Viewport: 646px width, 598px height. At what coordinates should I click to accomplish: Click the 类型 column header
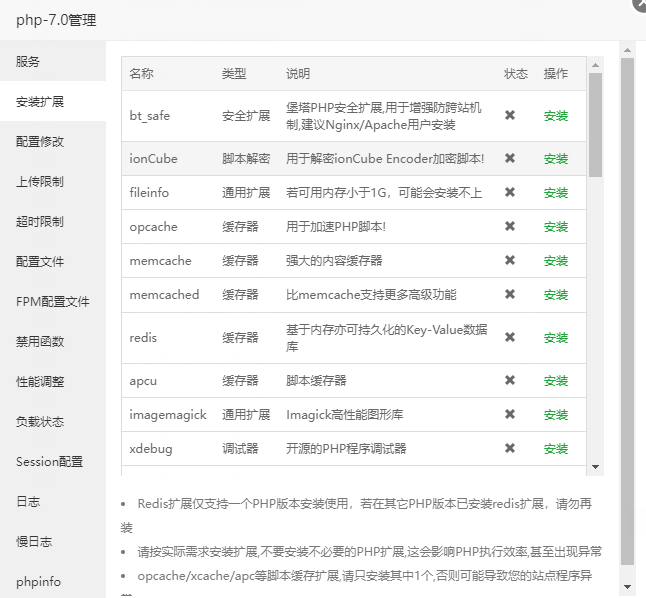pos(234,74)
